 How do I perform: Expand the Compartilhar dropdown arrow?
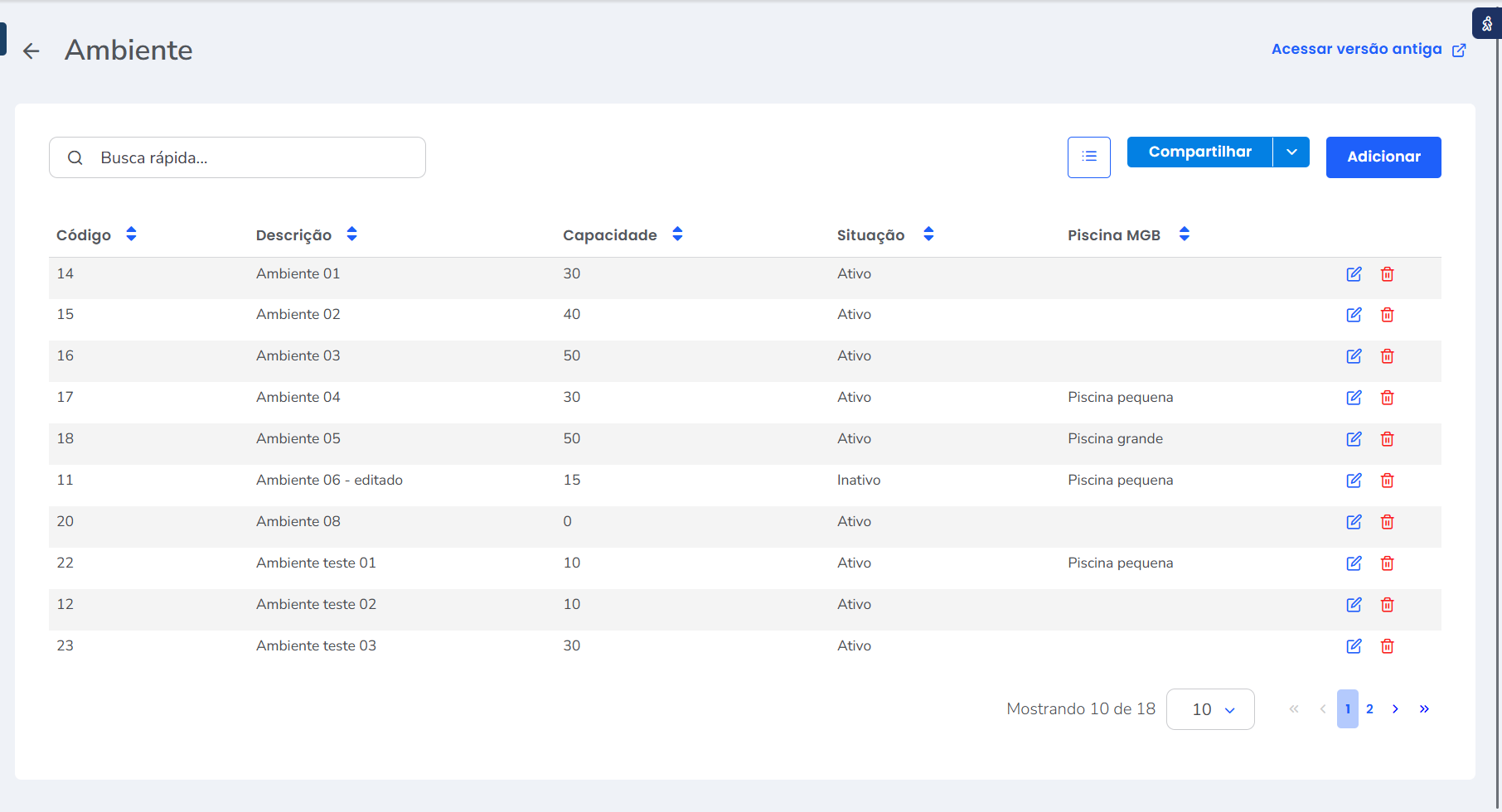click(x=1291, y=152)
